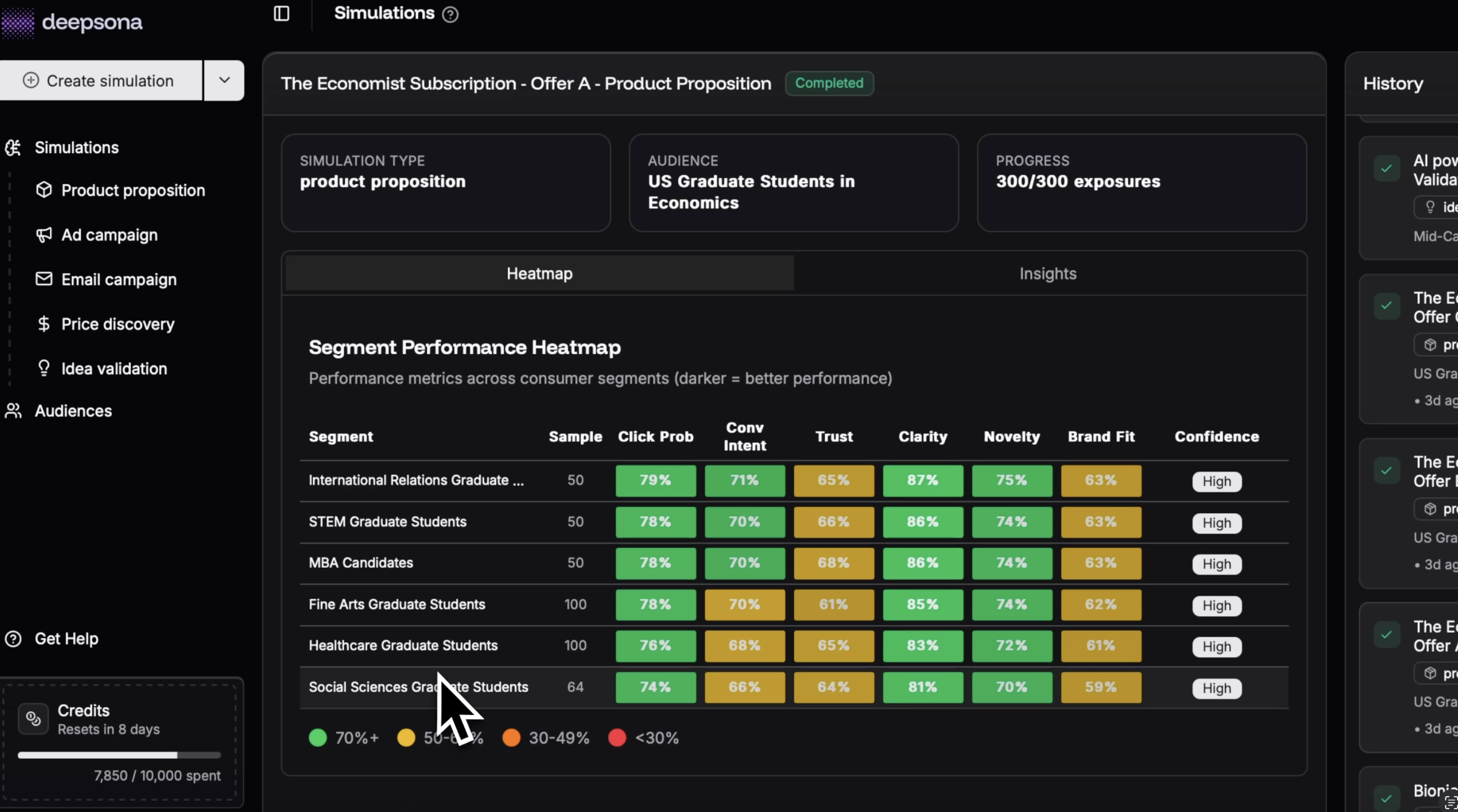1458x812 pixels.
Task: Expand the Create simulation dropdown arrow
Action: click(224, 81)
